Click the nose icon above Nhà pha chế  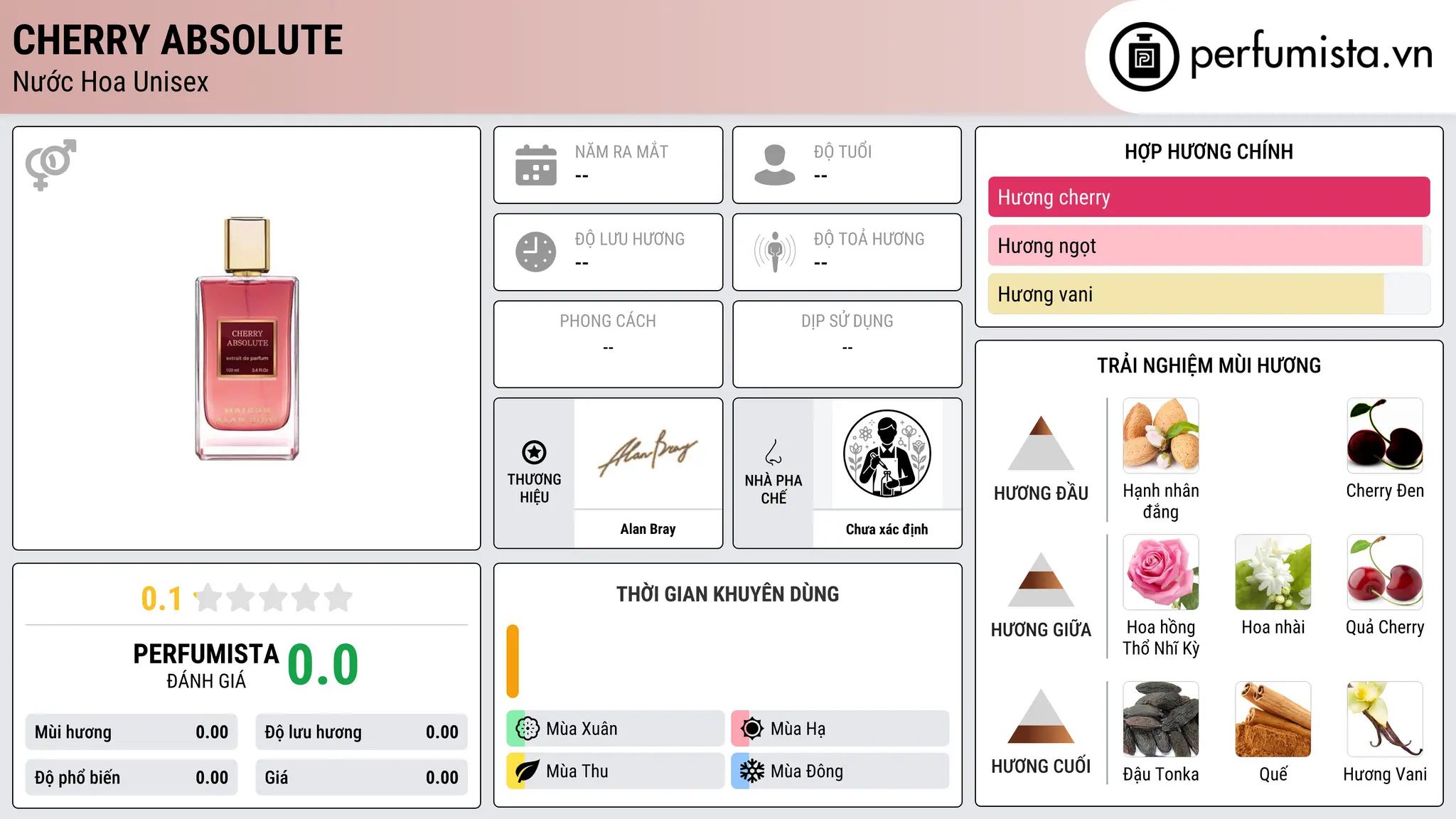(x=773, y=452)
